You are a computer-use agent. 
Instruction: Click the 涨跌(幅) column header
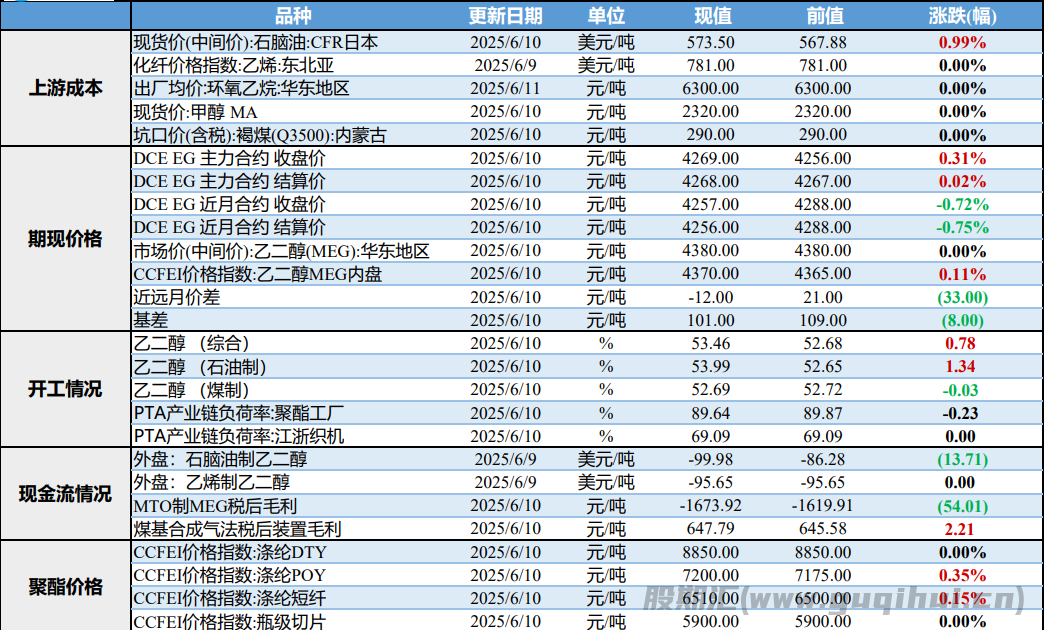click(963, 16)
